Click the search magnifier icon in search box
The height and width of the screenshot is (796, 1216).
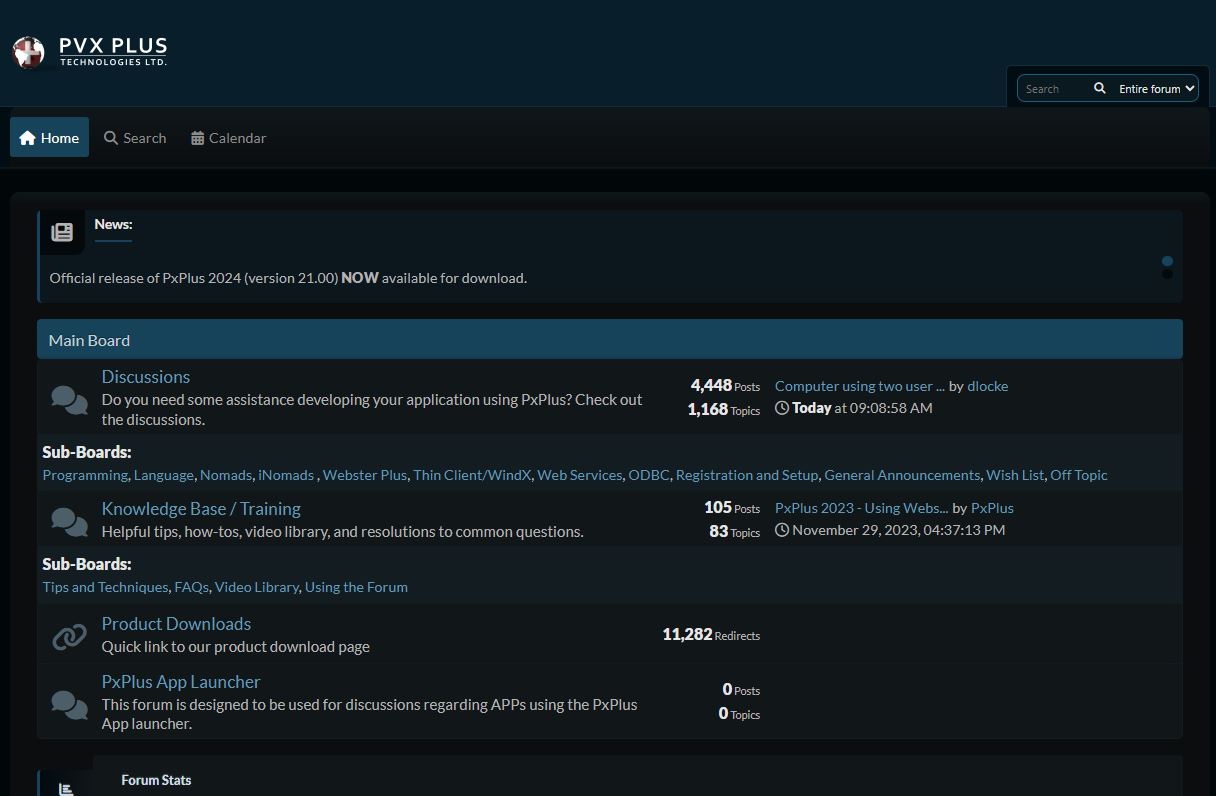[x=1099, y=88]
